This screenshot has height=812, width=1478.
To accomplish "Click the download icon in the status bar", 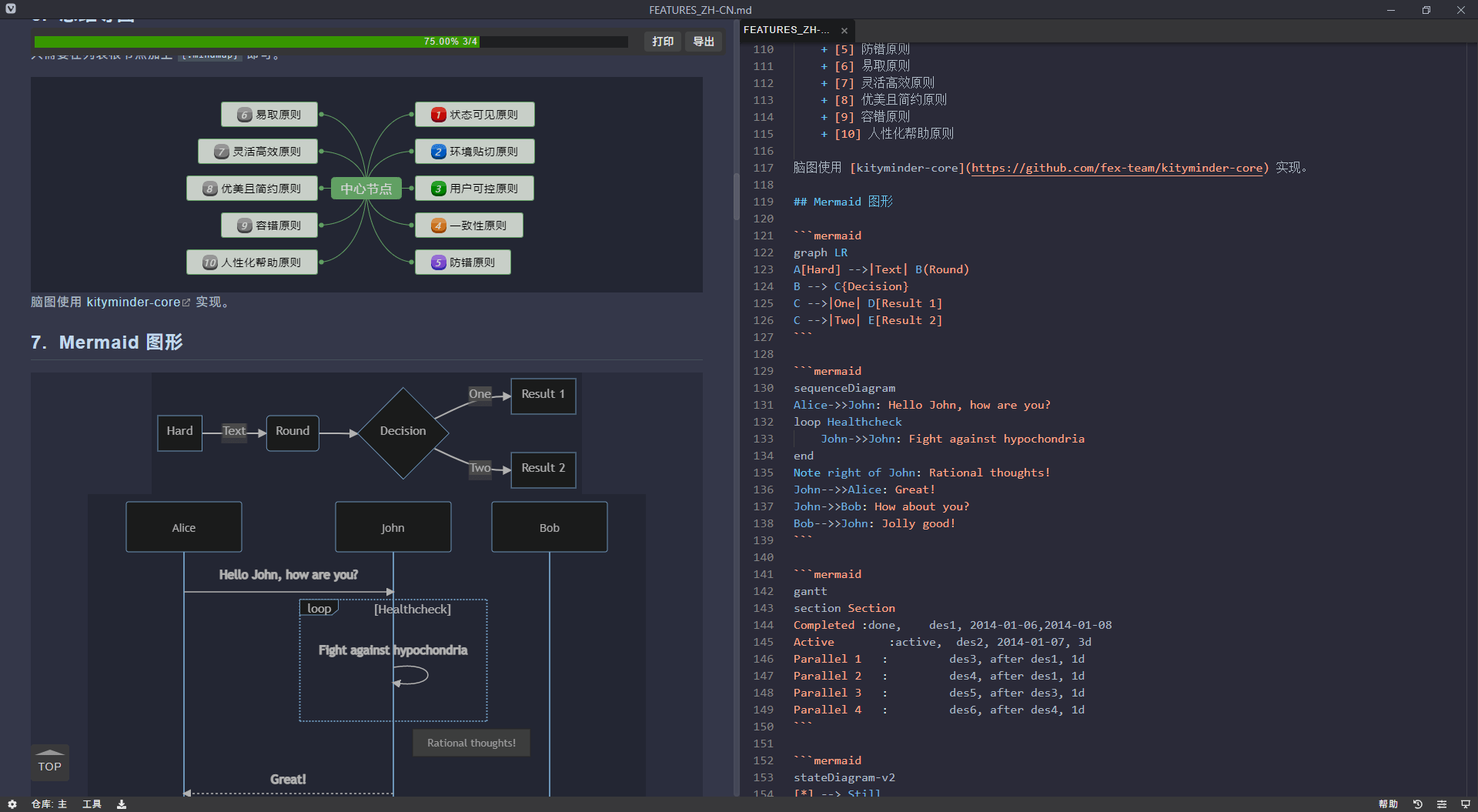I will [122, 804].
